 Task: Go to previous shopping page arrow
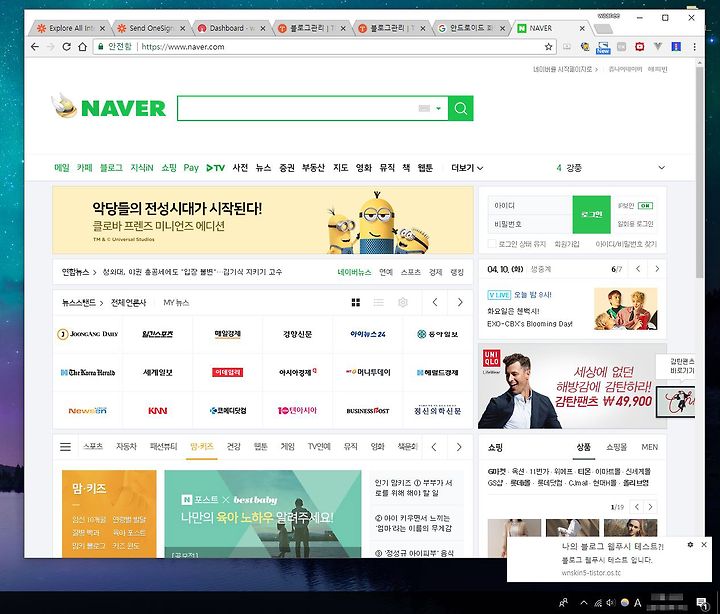[637, 507]
